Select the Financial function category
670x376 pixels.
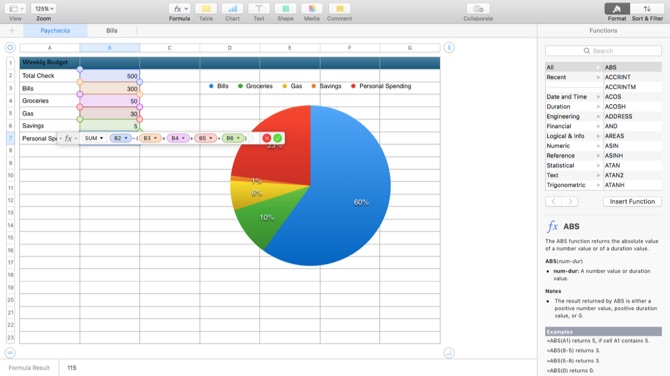click(574, 126)
